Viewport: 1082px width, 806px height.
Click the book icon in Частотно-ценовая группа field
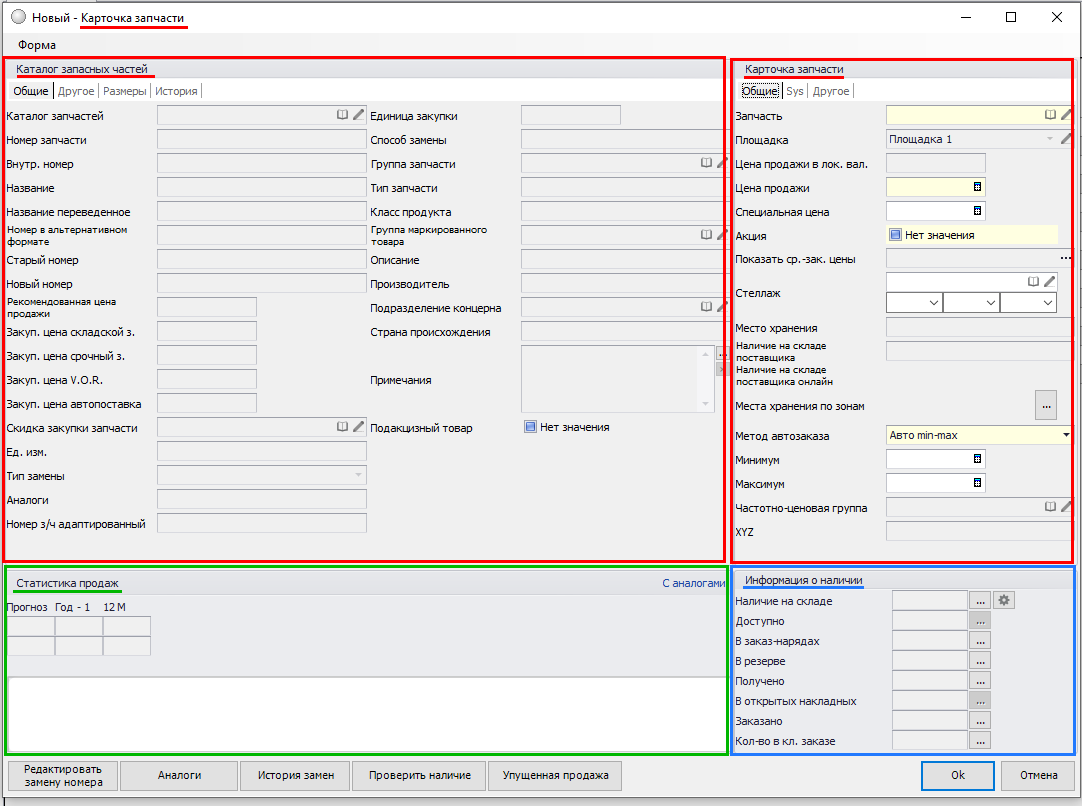(1050, 507)
